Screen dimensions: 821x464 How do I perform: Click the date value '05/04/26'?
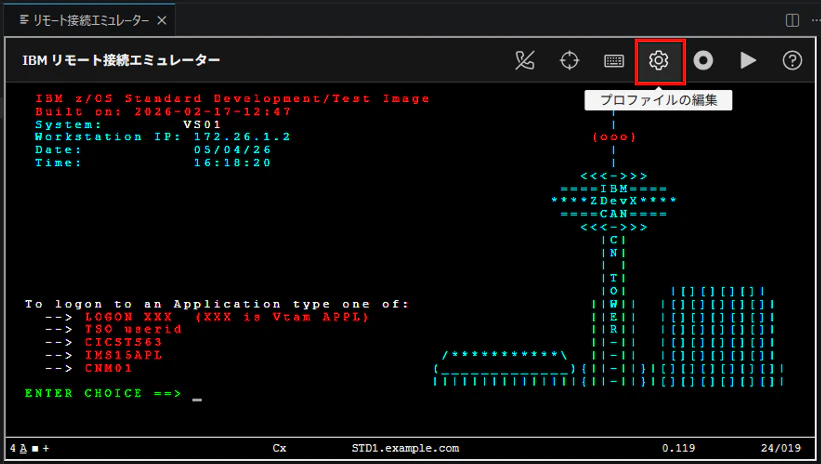(232, 150)
